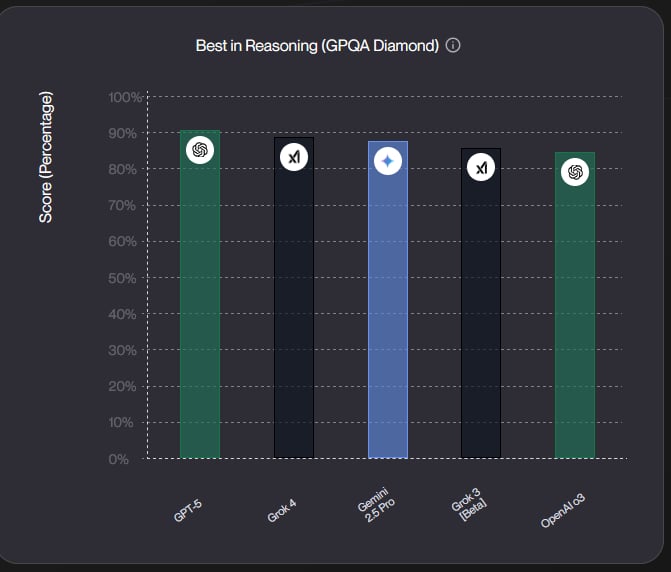Image resolution: width=671 pixels, height=572 pixels.
Task: Click the info icon beside the chart title
Action: coord(453,45)
